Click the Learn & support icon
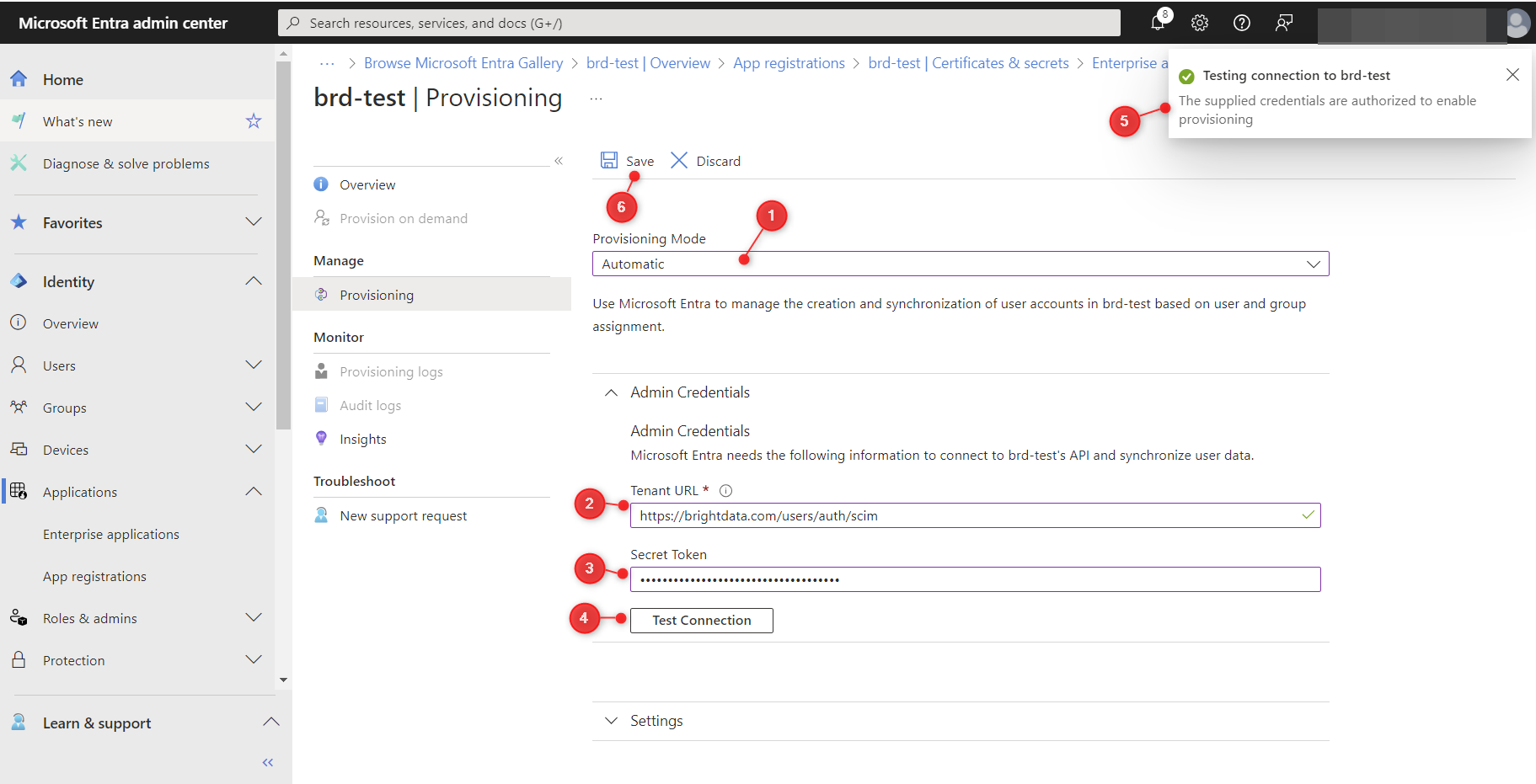 pos(19,722)
